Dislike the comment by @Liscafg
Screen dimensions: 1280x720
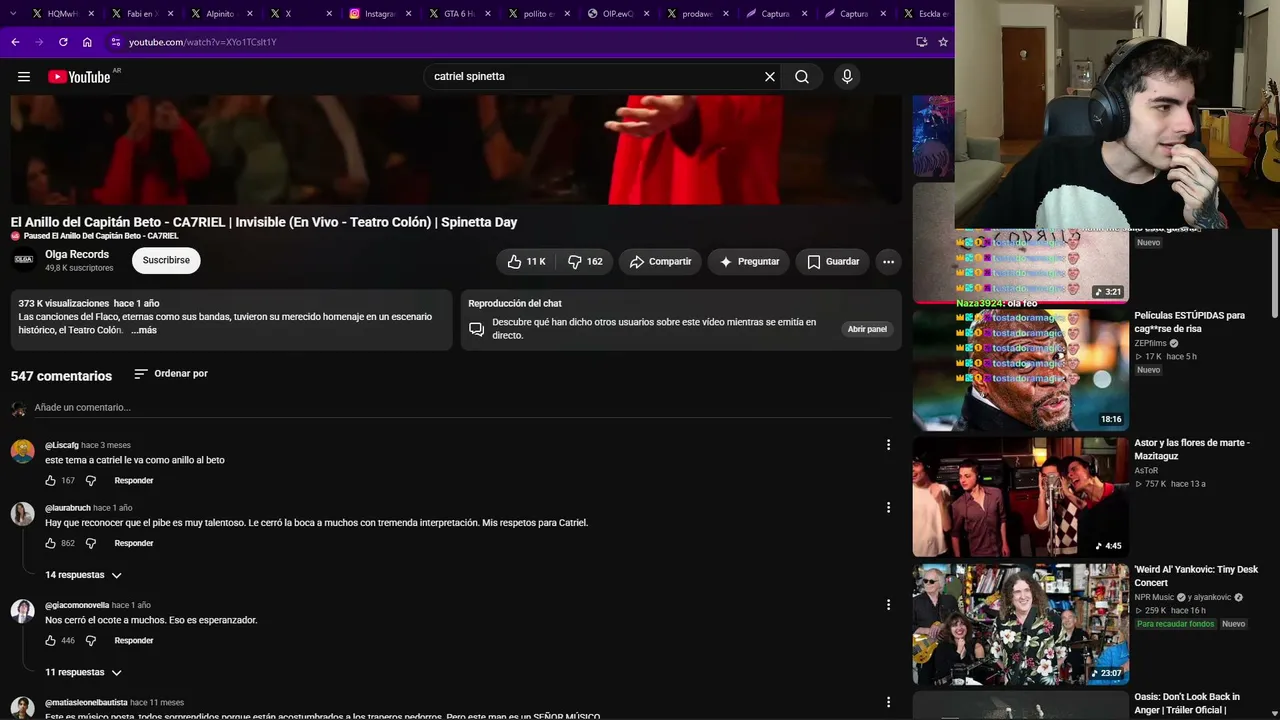[x=91, y=481]
